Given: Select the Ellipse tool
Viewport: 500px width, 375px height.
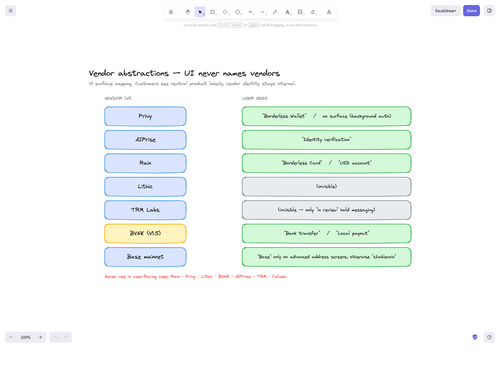Looking at the screenshot, I should tap(238, 12).
